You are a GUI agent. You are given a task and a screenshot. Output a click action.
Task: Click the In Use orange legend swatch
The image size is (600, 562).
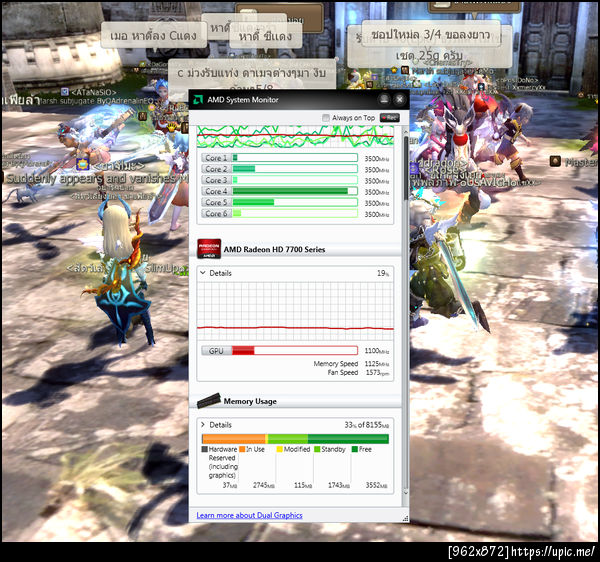tap(242, 449)
